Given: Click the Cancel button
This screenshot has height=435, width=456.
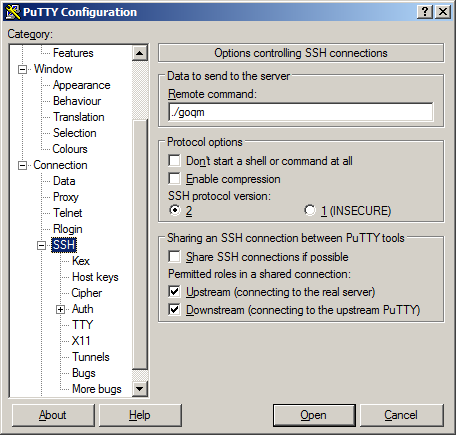Looking at the screenshot, I should click(x=401, y=415).
